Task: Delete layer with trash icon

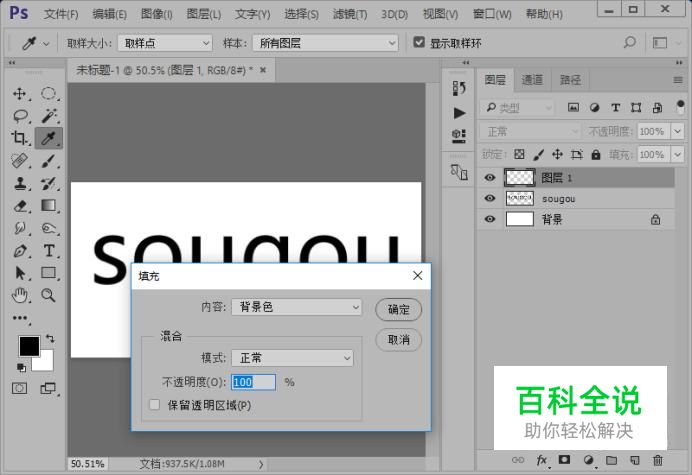Action: (x=658, y=460)
